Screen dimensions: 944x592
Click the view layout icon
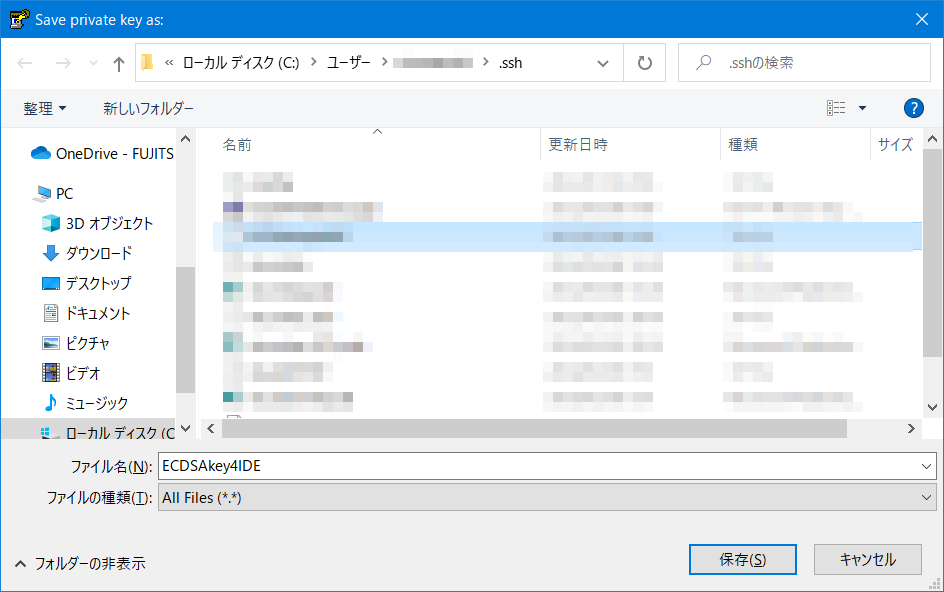pos(836,108)
